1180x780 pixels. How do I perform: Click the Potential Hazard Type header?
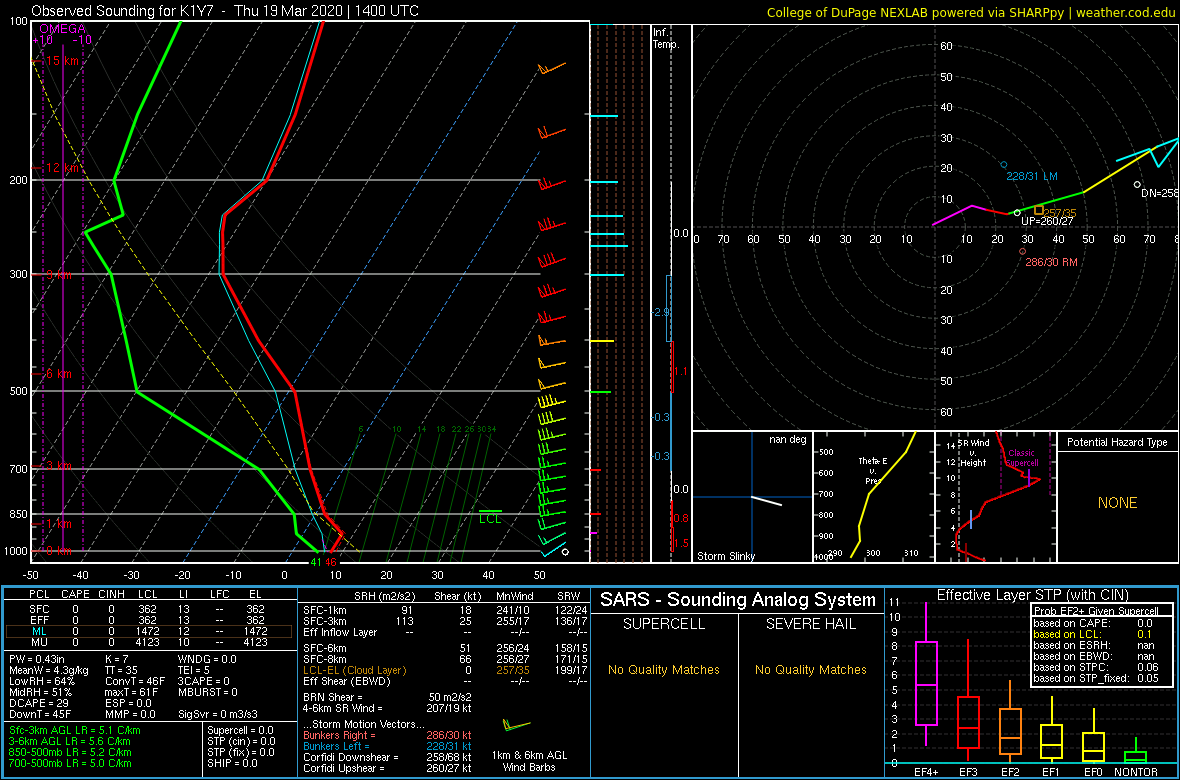(1118, 443)
